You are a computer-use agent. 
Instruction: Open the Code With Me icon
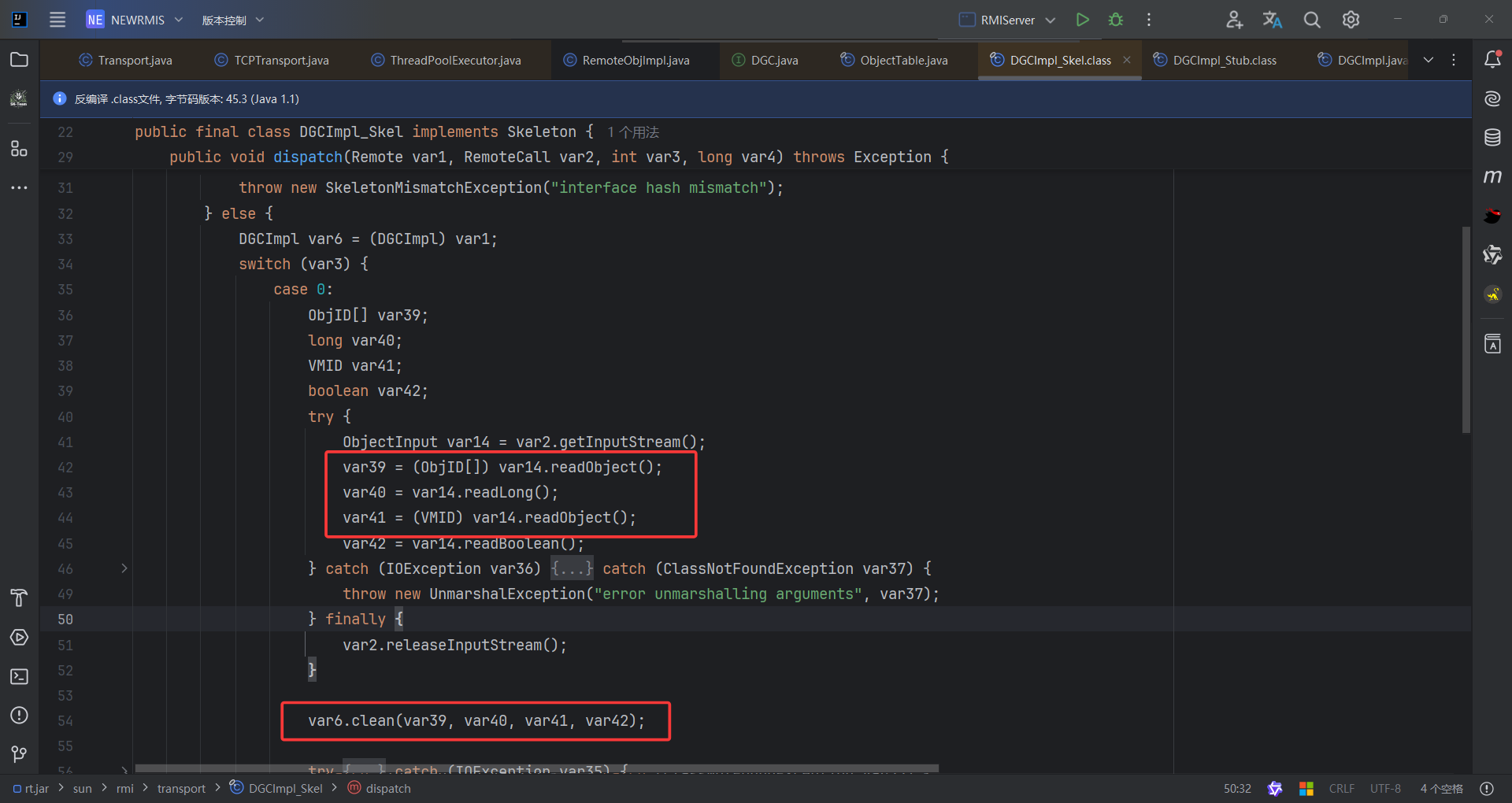pyautogui.click(x=1234, y=20)
